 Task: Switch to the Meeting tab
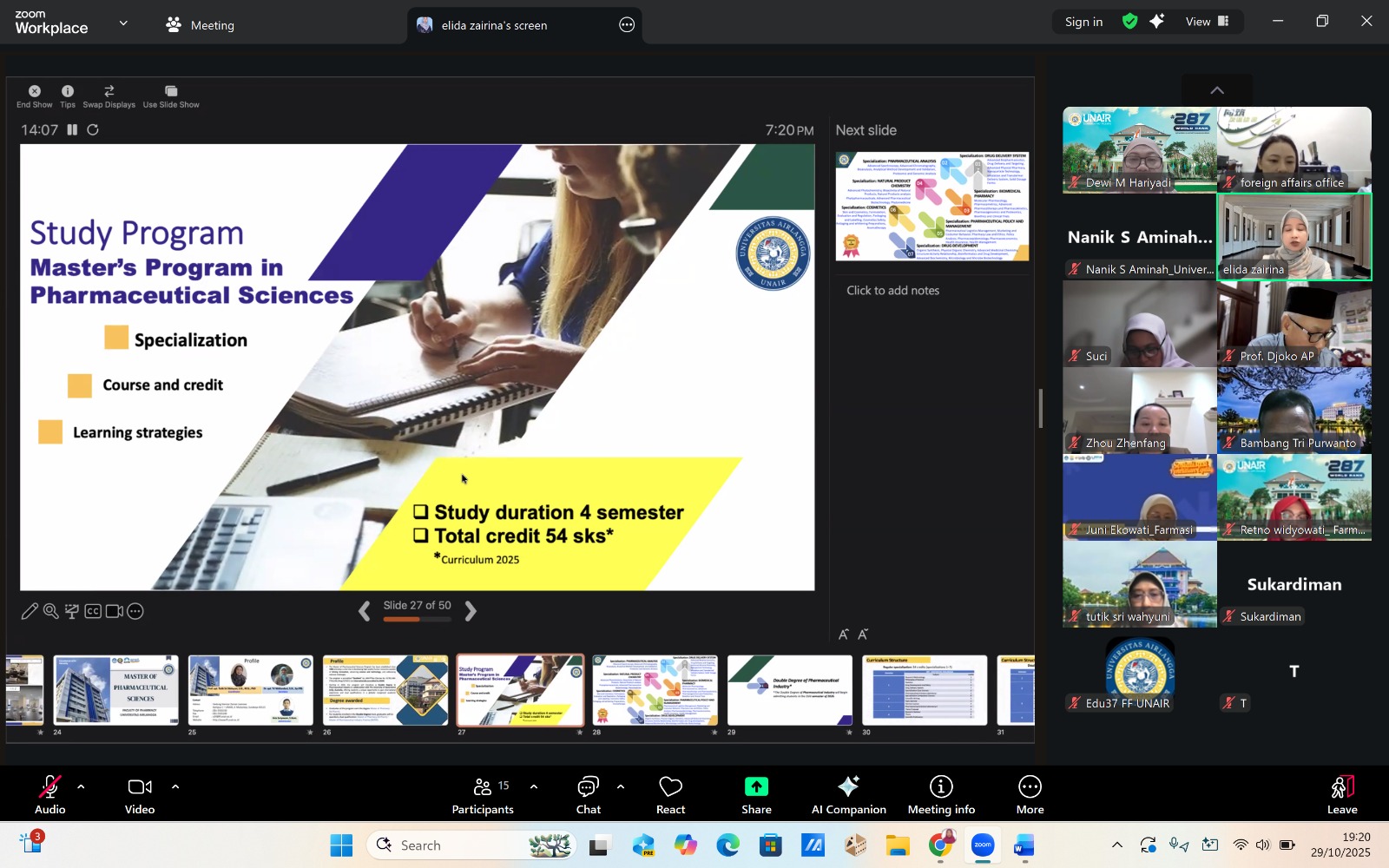201,25
